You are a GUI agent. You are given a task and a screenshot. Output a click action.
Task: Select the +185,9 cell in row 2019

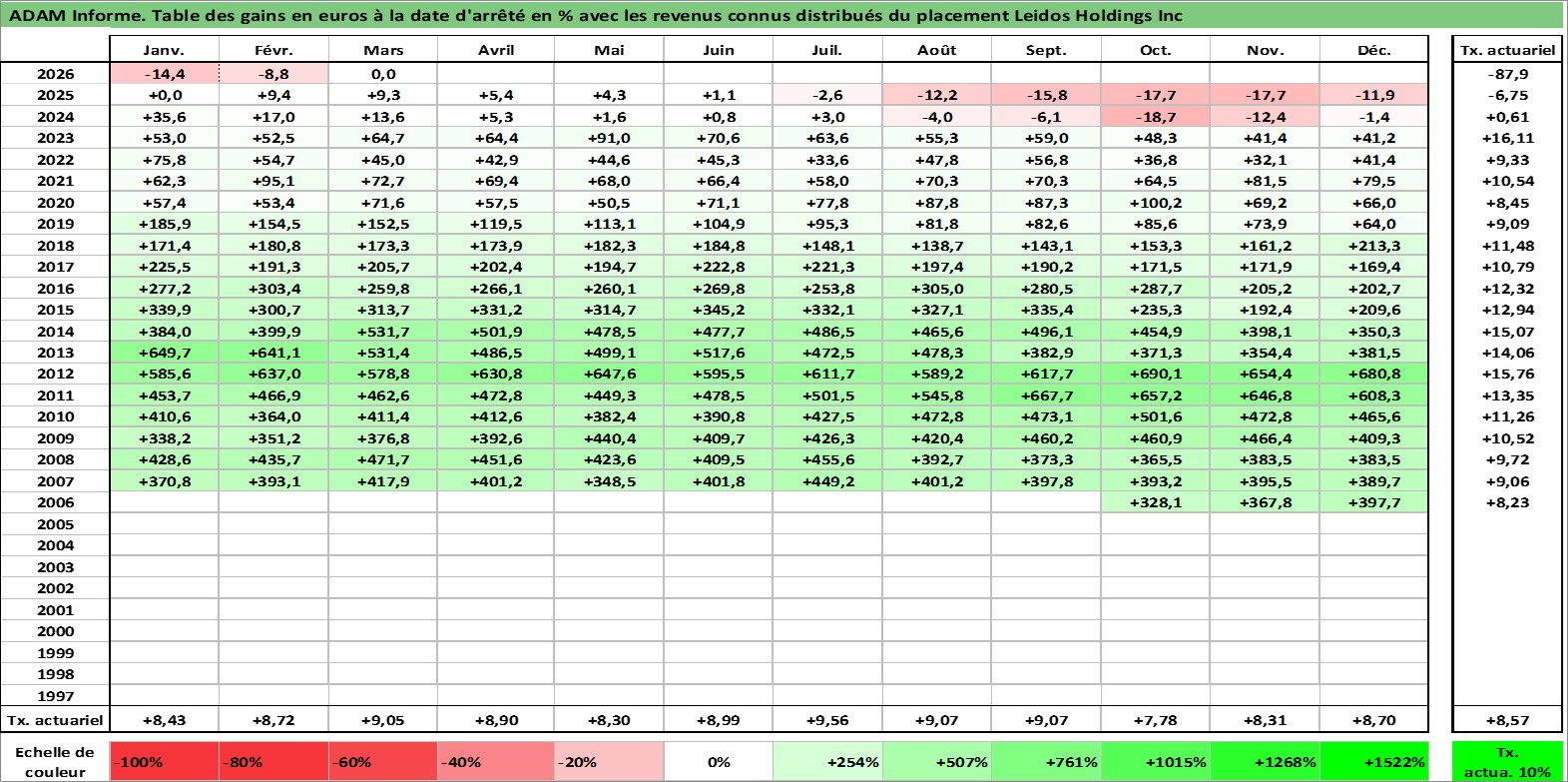(164, 224)
